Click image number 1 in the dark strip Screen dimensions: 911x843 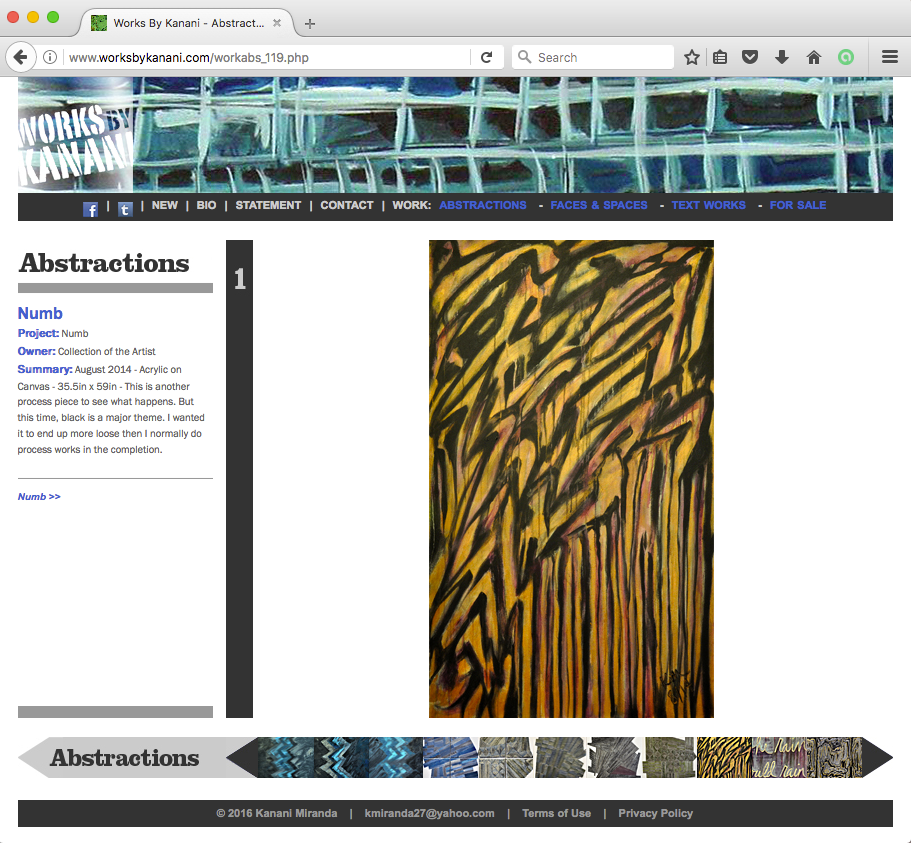pyautogui.click(x=239, y=279)
